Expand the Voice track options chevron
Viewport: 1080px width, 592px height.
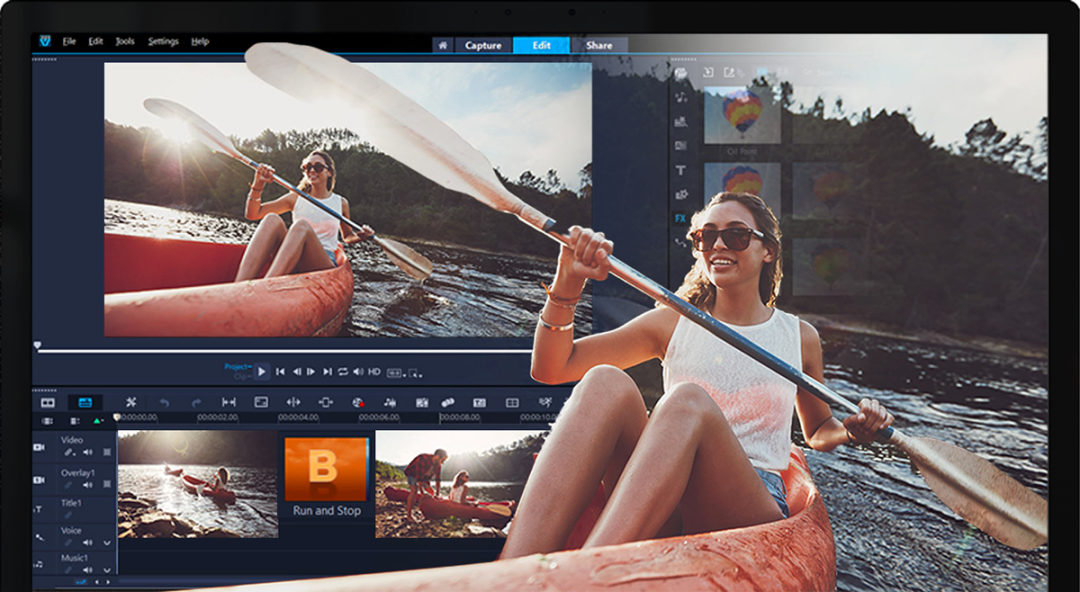pos(107,543)
